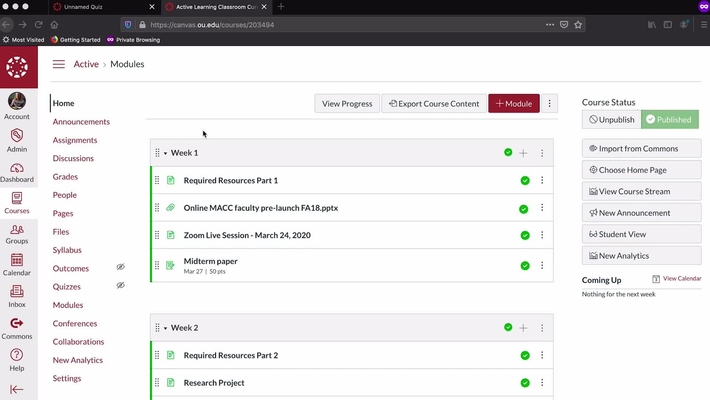Open Announcements in course navigation

pyautogui.click(x=81, y=122)
